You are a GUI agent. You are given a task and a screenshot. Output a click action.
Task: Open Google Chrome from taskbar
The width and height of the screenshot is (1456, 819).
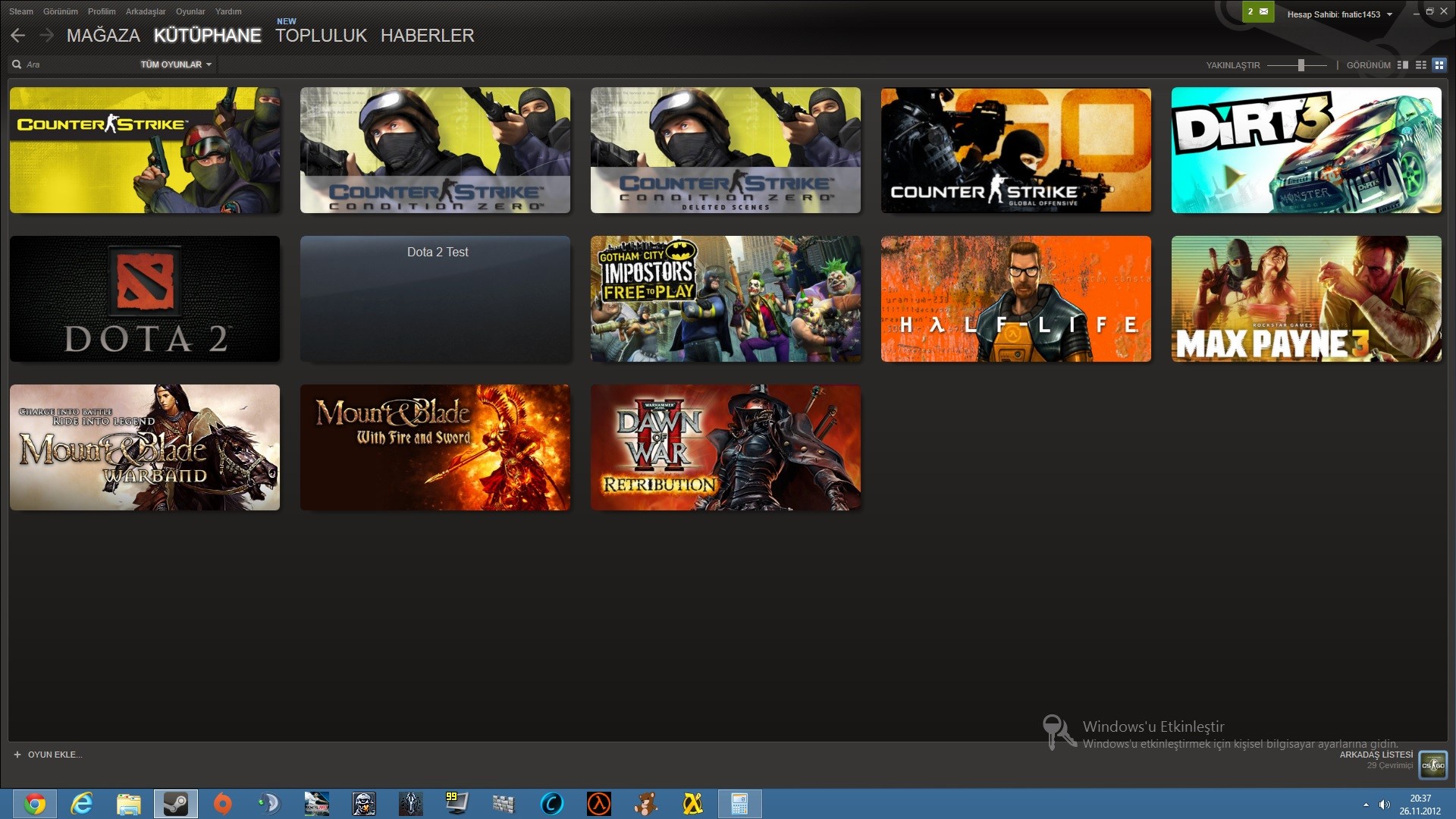(34, 804)
